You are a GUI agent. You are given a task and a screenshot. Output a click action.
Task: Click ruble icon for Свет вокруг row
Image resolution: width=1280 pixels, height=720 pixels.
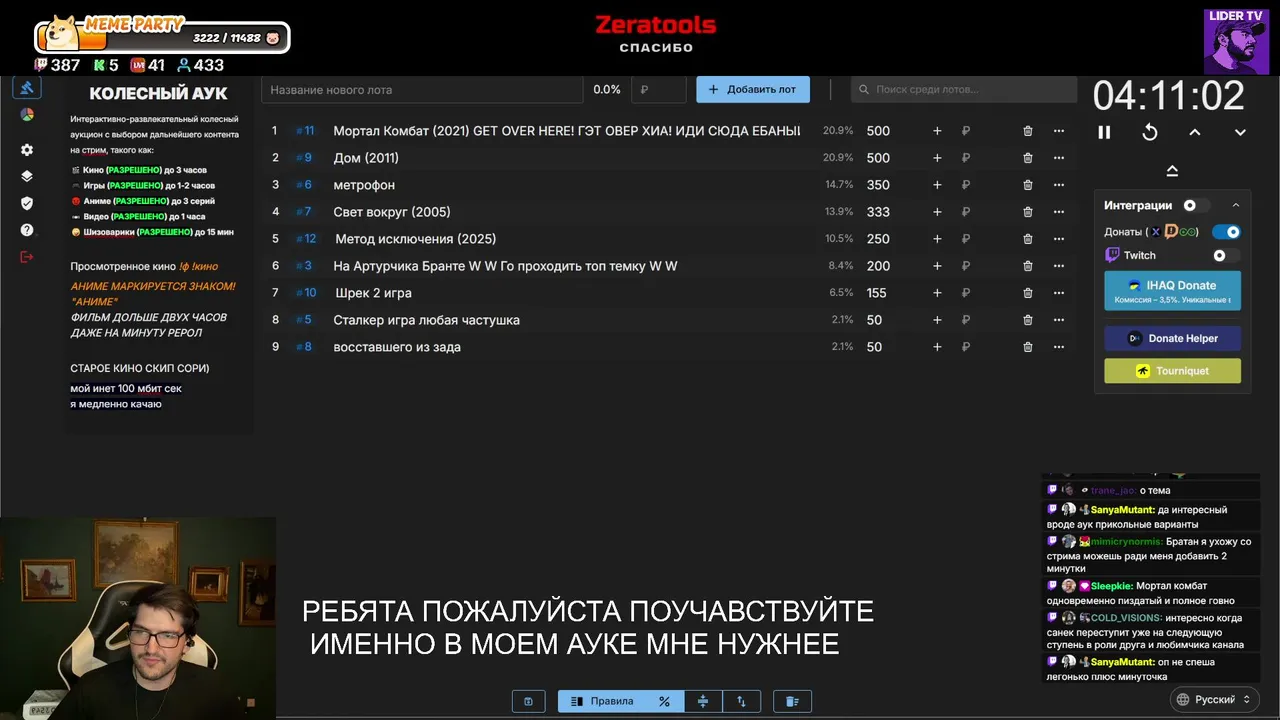click(966, 212)
